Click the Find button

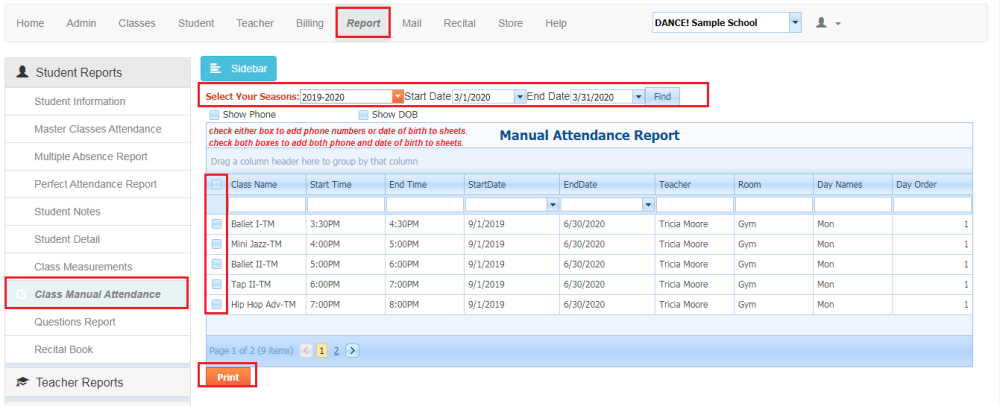coord(662,97)
